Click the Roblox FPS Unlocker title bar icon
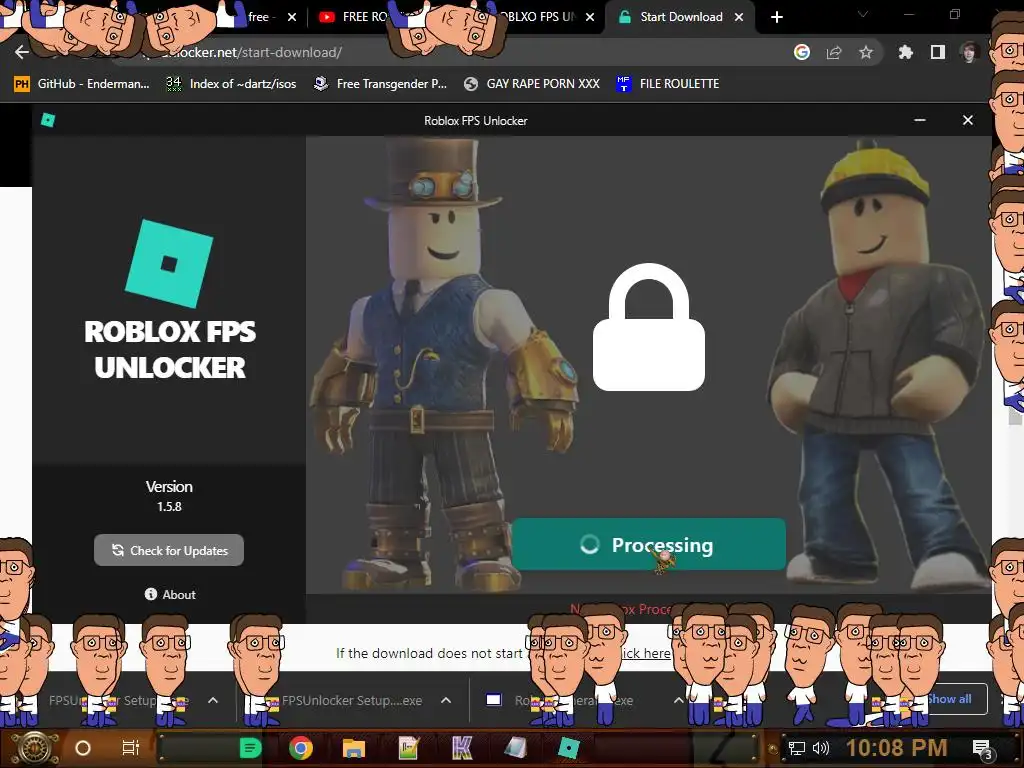The height and width of the screenshot is (768, 1024). tap(48, 120)
